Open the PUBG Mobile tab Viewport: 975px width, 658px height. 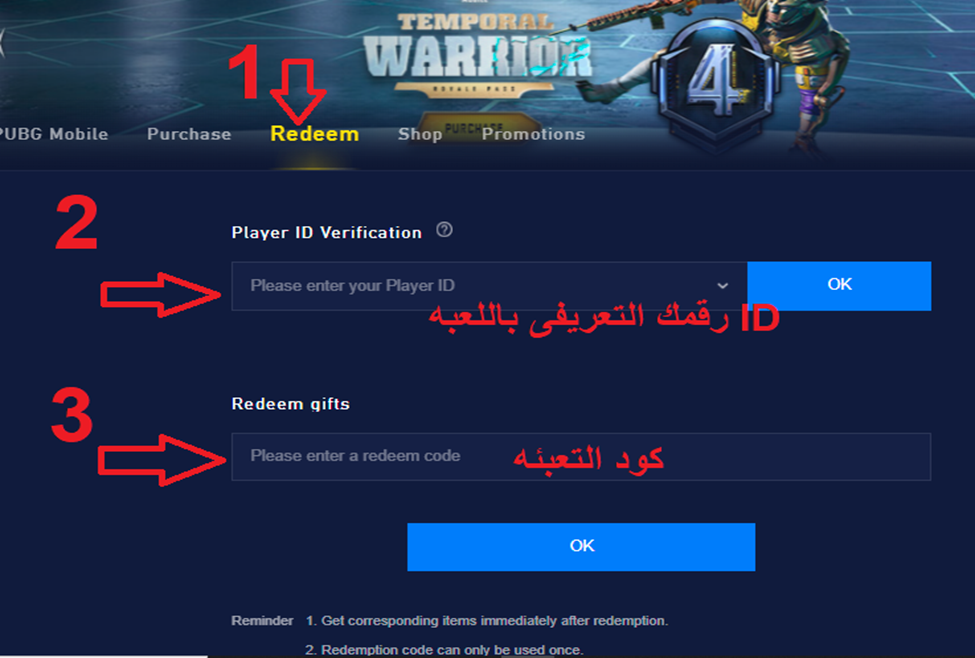coord(53,134)
